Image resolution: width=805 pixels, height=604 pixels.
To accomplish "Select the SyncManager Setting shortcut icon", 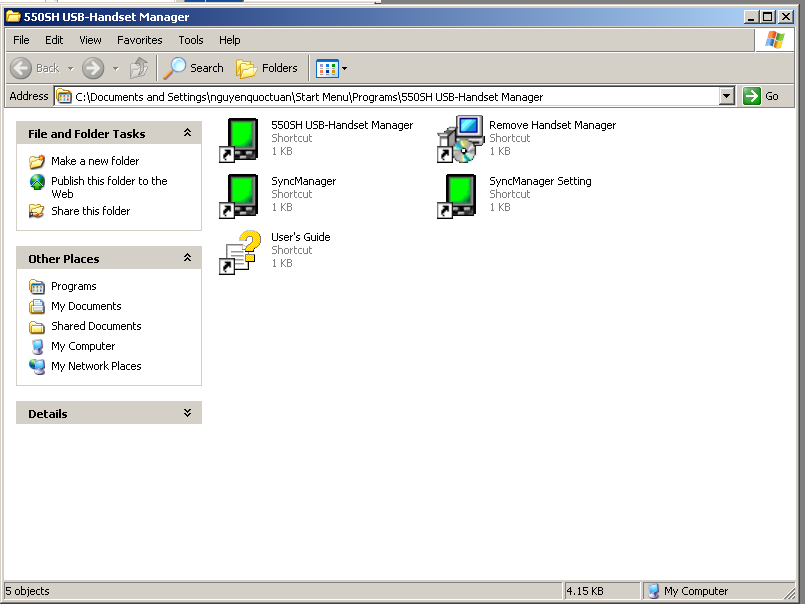I will tap(456, 196).
